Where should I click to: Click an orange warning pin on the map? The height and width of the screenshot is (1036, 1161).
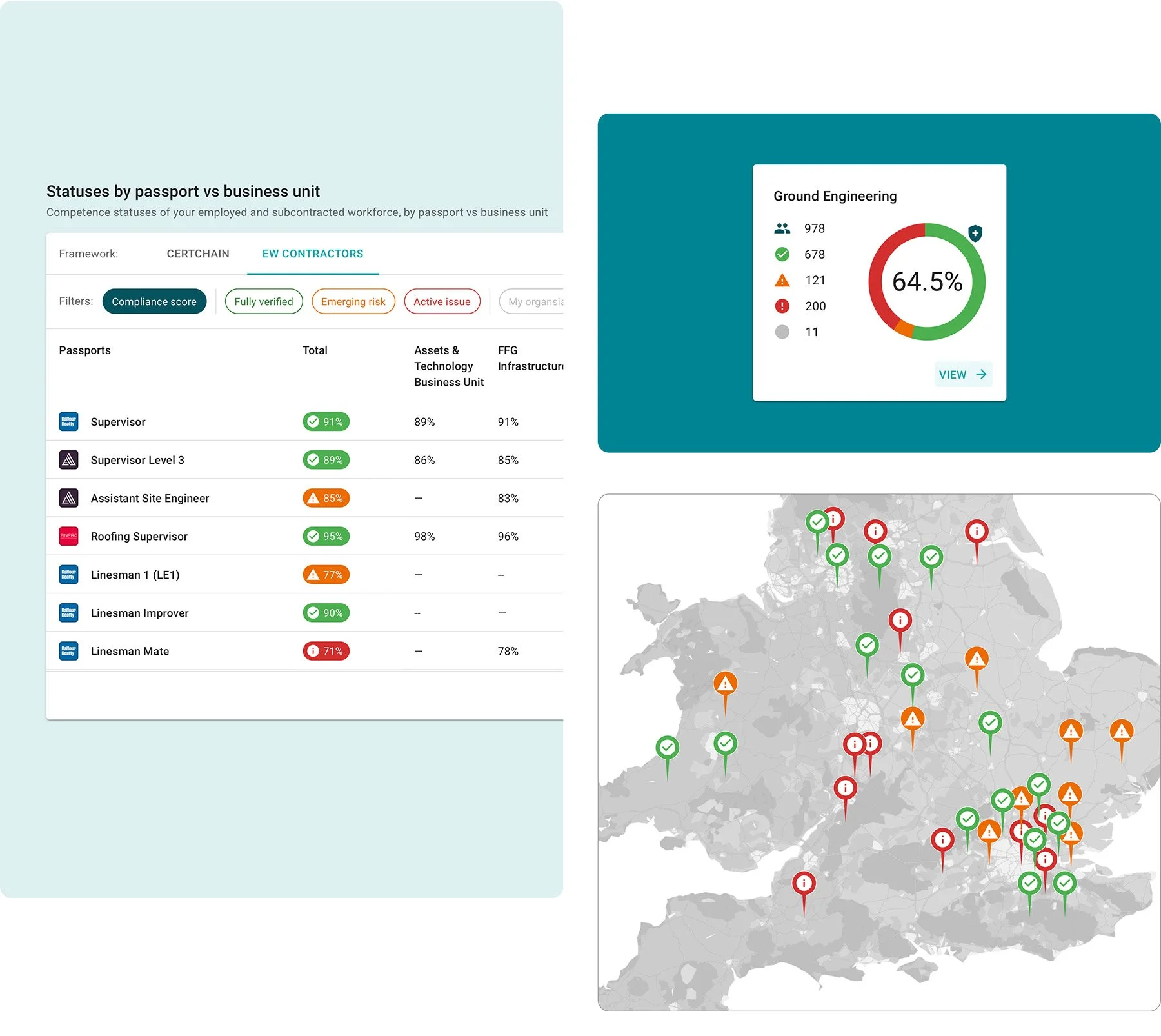pos(725,684)
